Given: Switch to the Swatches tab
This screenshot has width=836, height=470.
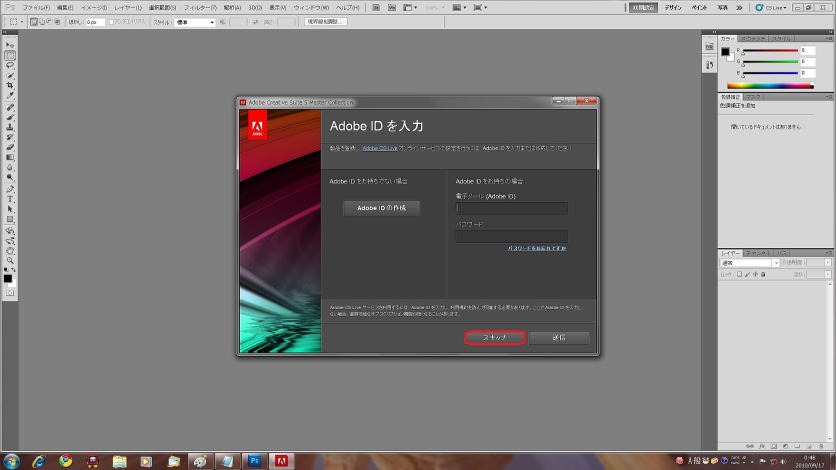Looking at the screenshot, I should (x=753, y=38).
